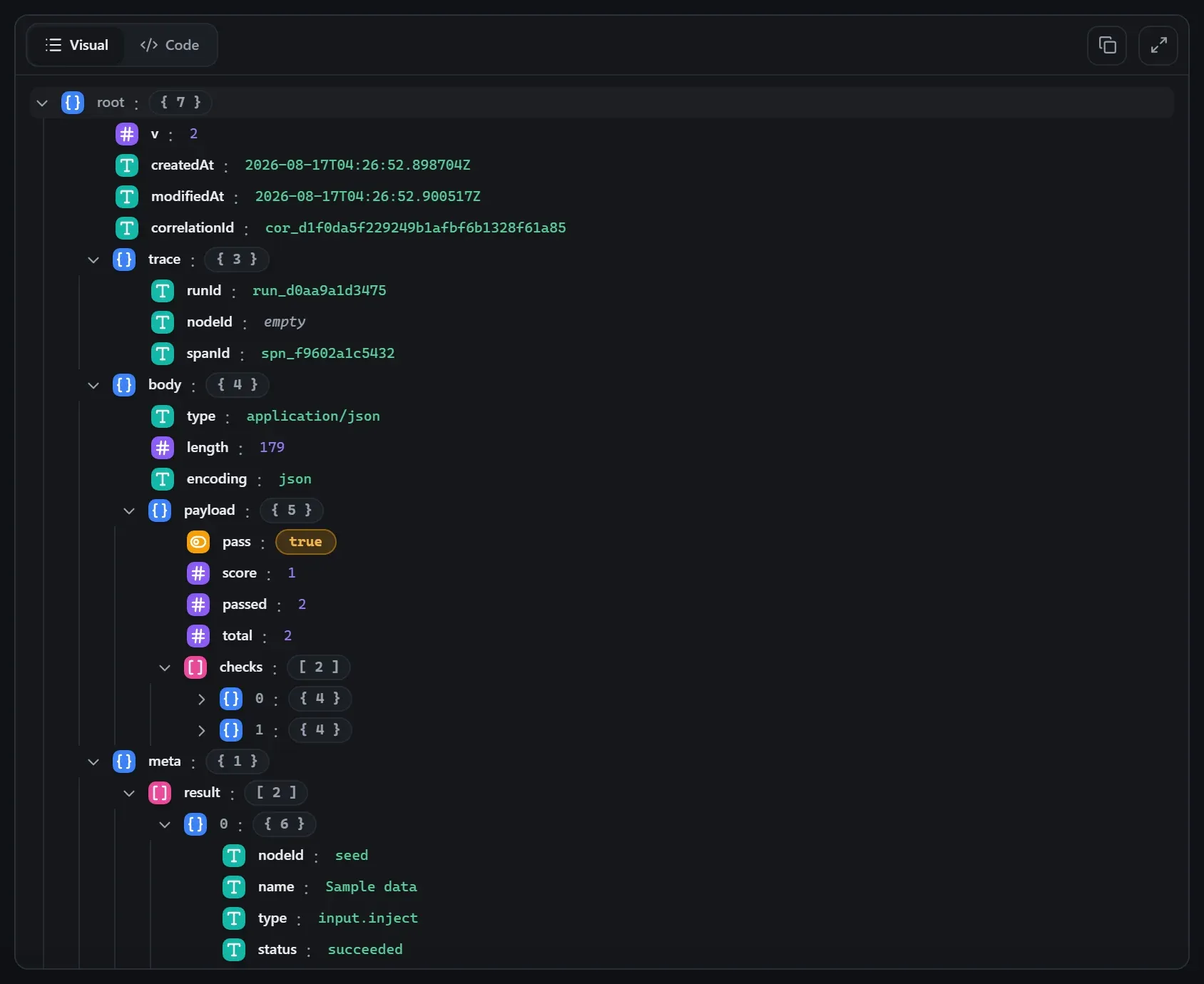Select the correlationId value cor_d1f0da5f…
1204x984 pixels.
pos(416,228)
